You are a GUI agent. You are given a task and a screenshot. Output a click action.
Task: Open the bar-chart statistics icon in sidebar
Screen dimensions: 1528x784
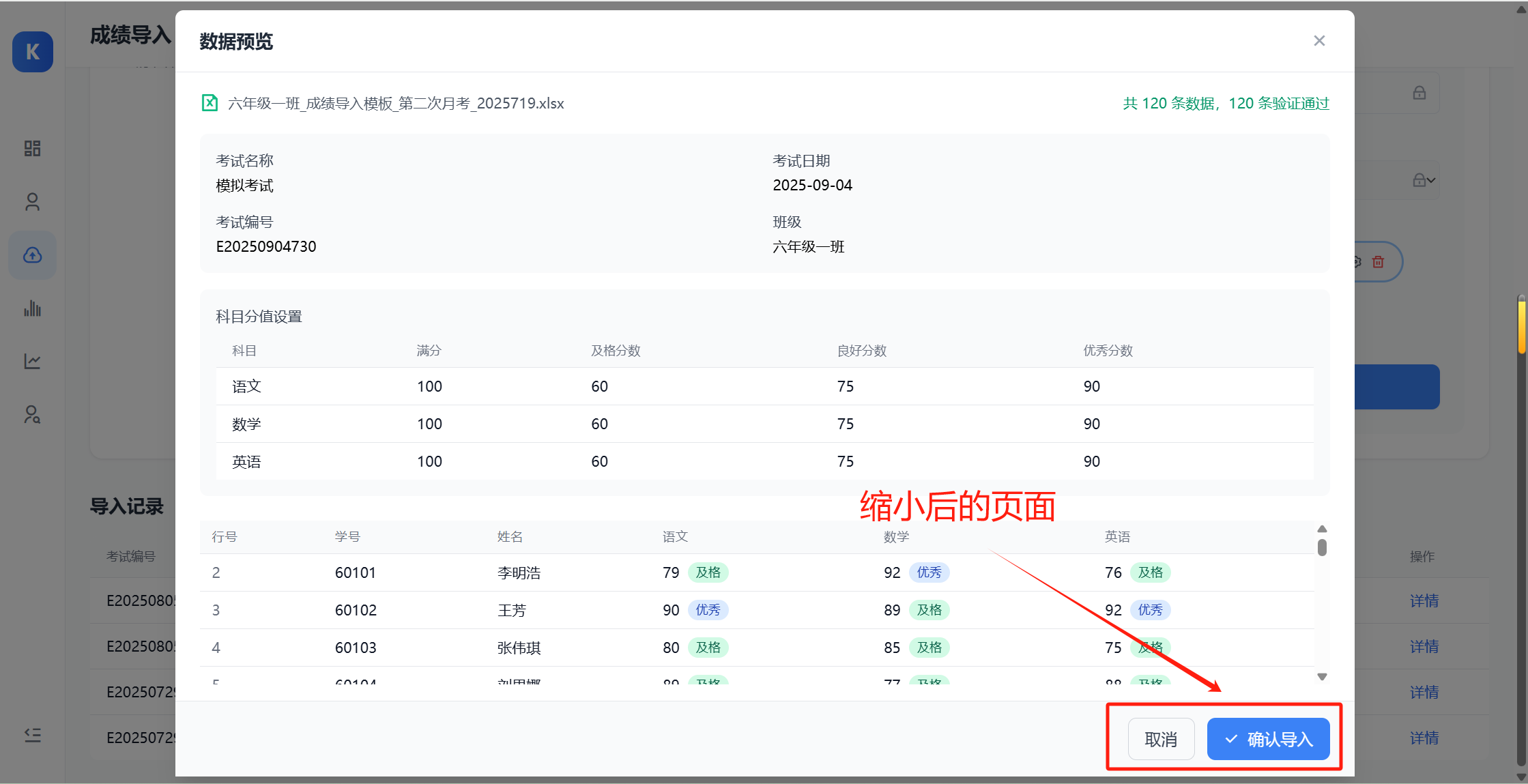click(x=32, y=308)
